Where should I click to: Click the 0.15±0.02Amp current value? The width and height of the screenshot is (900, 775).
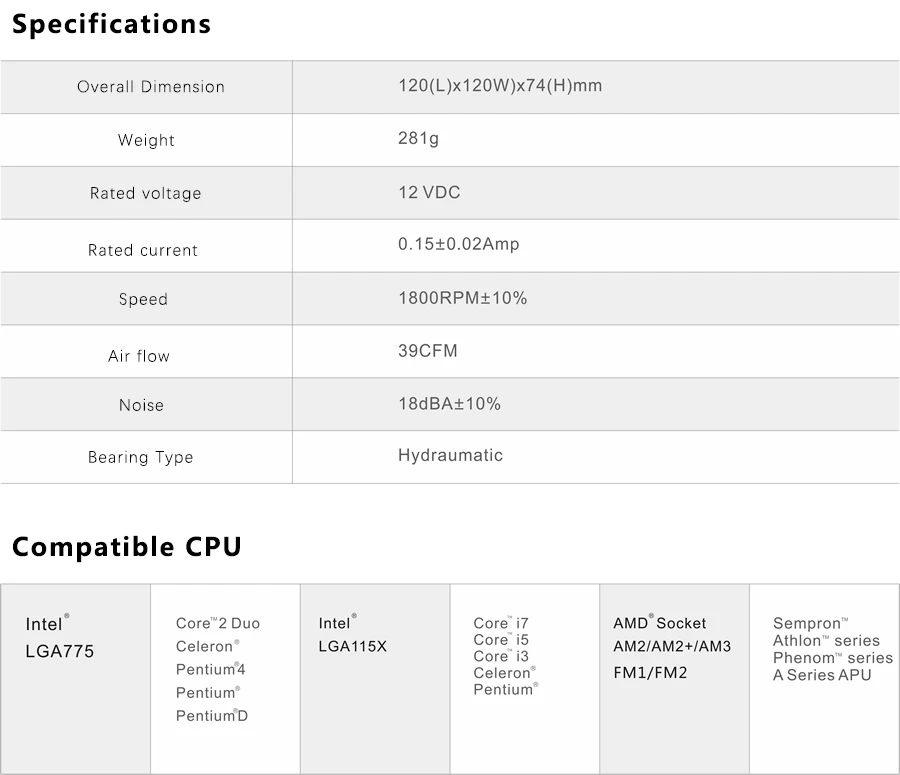458,244
